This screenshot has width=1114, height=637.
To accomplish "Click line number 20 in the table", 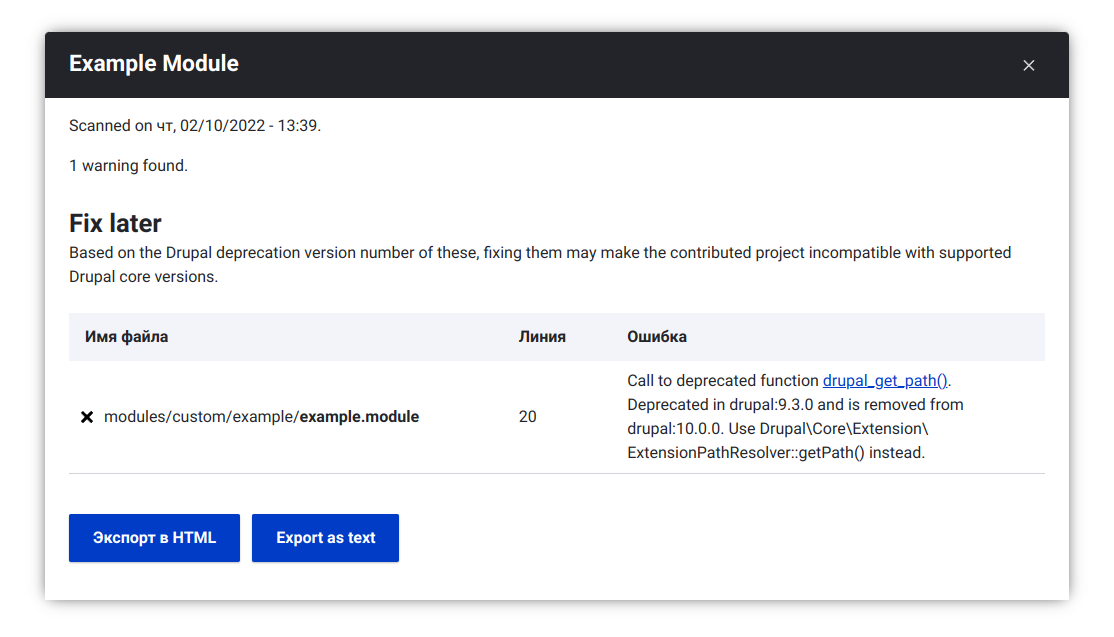I will (527, 417).
